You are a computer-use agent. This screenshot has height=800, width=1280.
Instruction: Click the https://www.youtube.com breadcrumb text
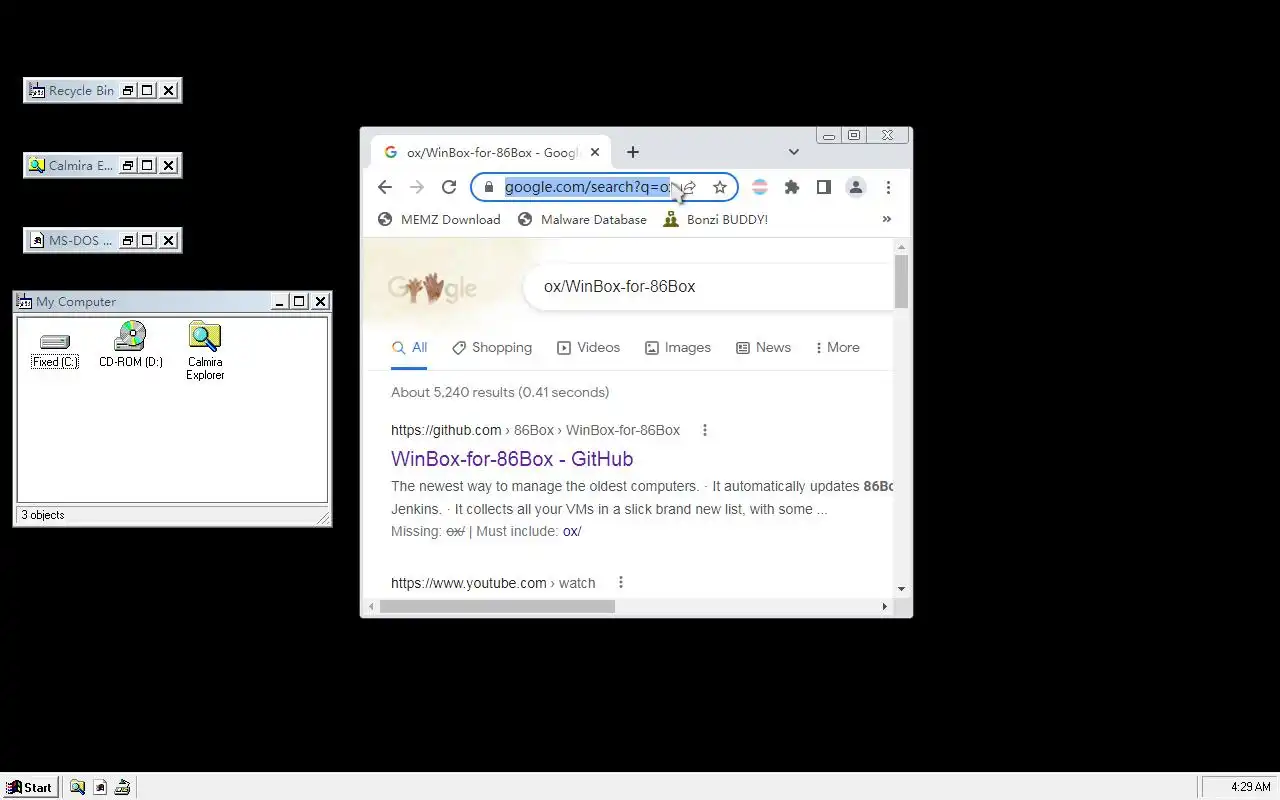(x=469, y=583)
